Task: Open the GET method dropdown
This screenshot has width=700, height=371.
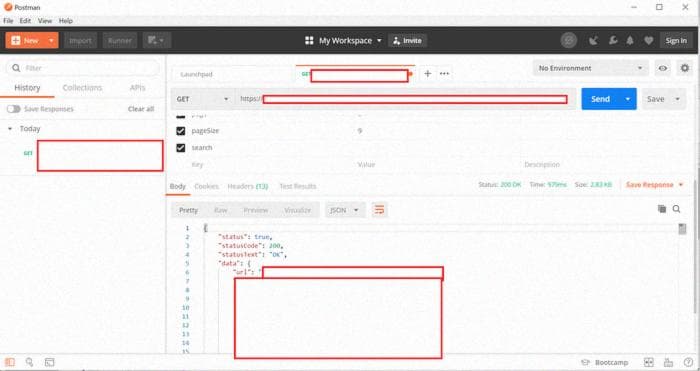Action: tap(203, 99)
